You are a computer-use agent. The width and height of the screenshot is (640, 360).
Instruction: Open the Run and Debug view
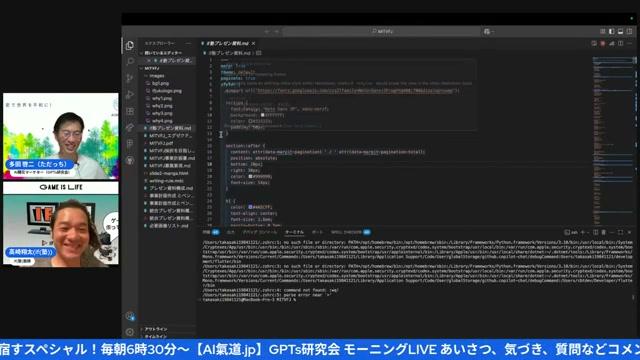click(130, 94)
